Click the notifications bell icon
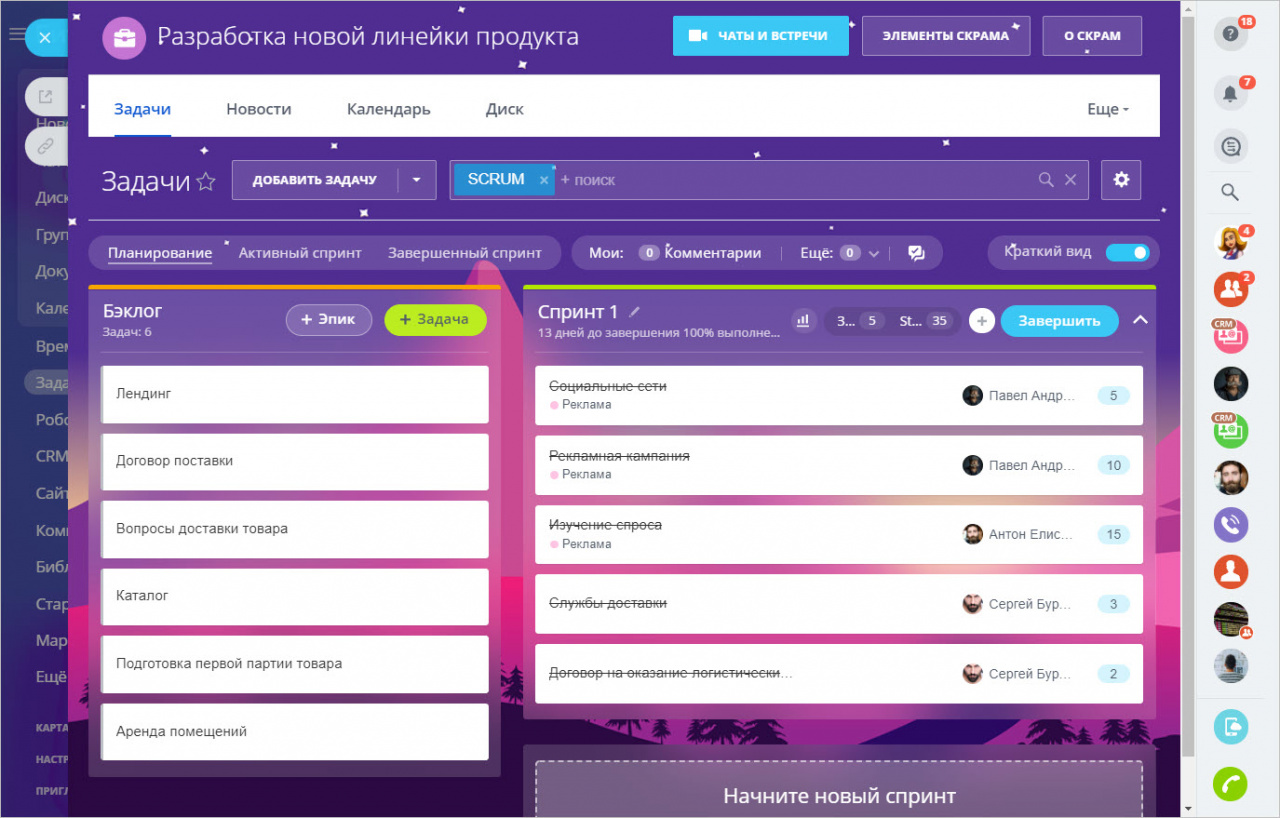 (1230, 94)
